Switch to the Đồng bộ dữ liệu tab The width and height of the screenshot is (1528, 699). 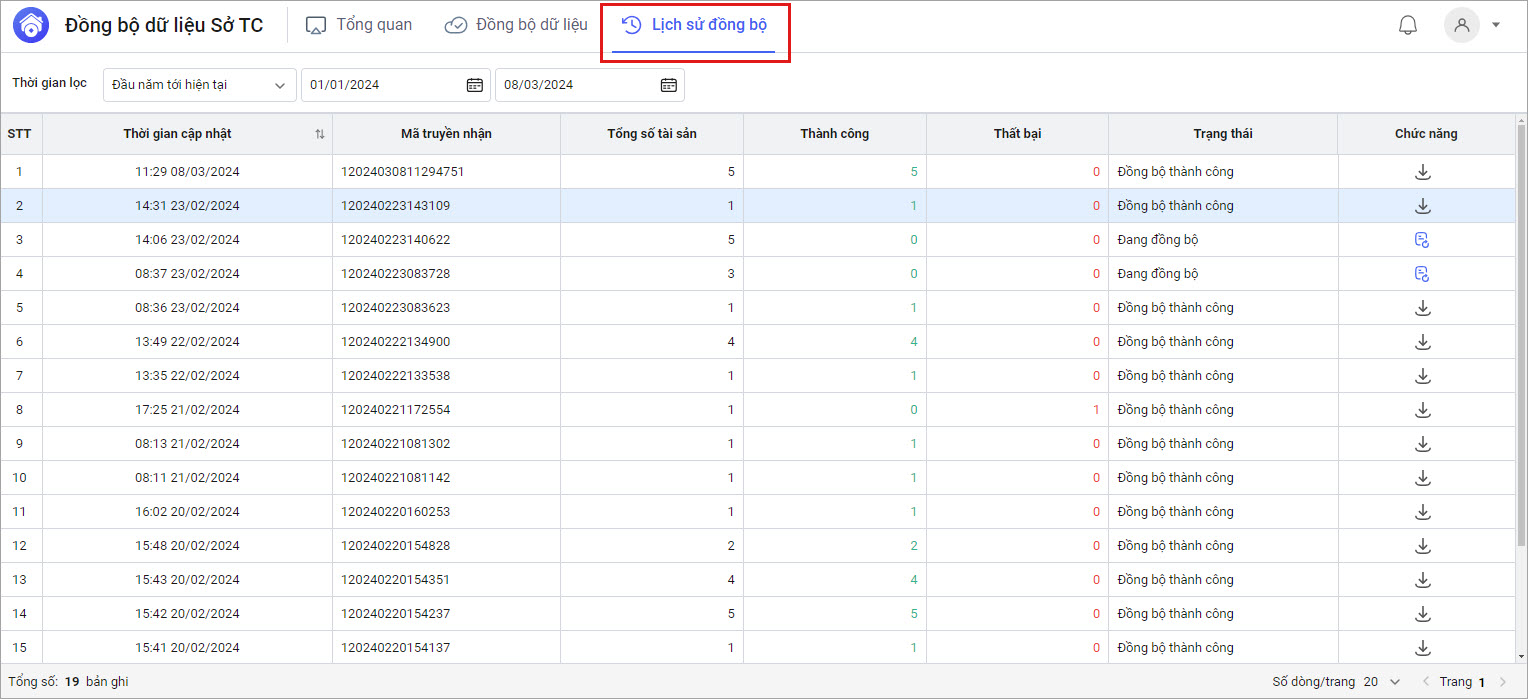tap(517, 25)
